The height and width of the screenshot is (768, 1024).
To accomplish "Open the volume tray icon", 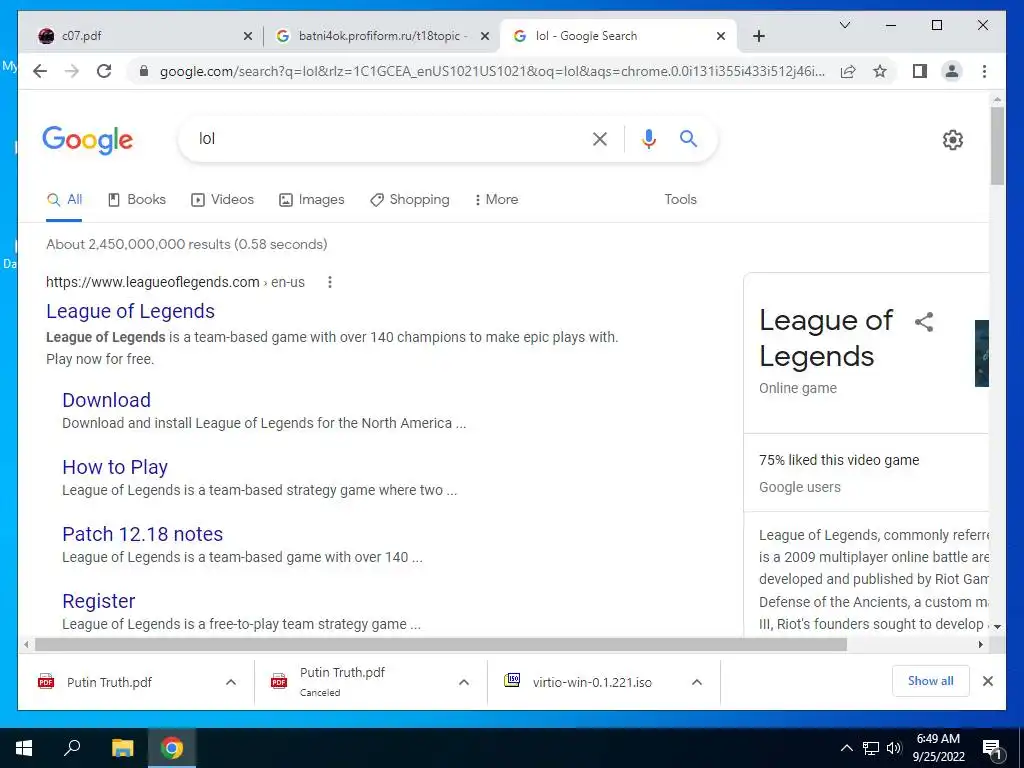I will click(x=894, y=748).
